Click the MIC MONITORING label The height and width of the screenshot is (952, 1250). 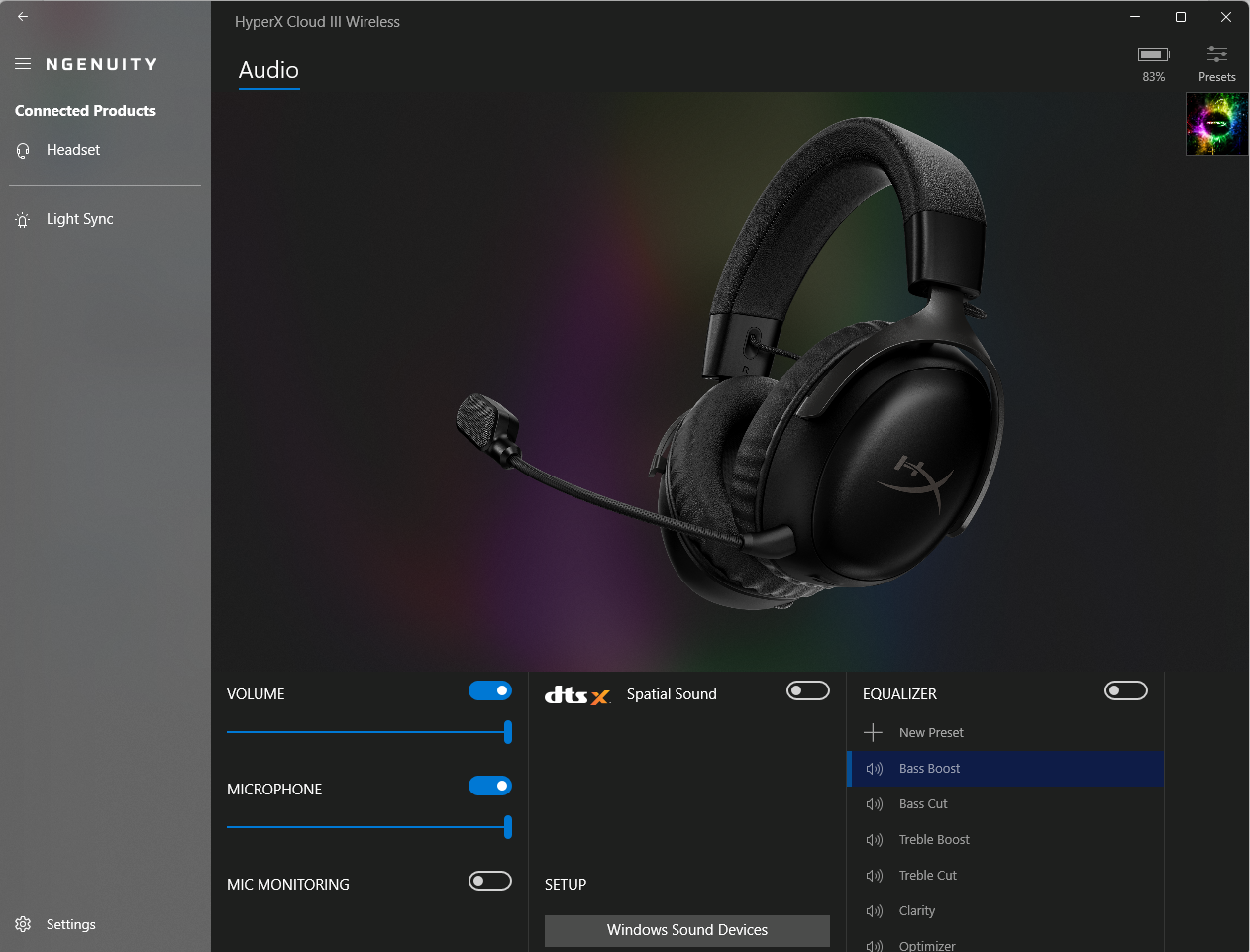288,885
